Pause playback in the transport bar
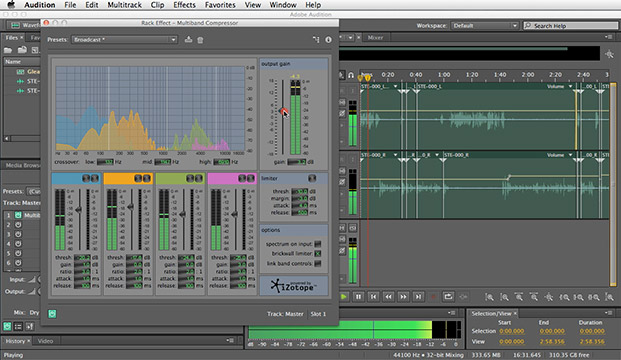The image size is (621, 360). [x=358, y=296]
